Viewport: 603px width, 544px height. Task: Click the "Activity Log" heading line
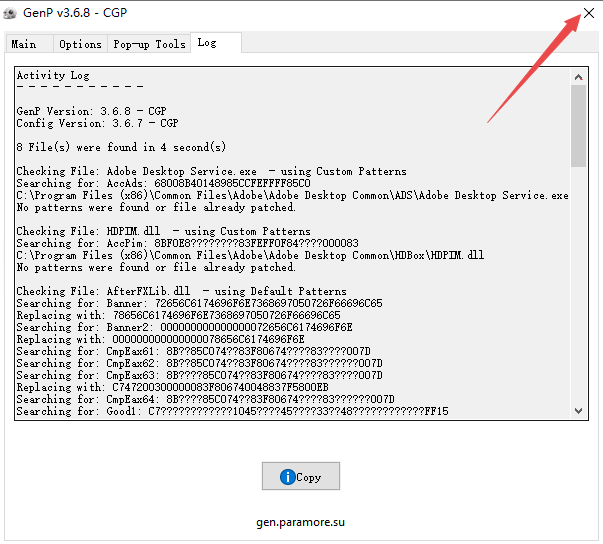(x=53, y=75)
